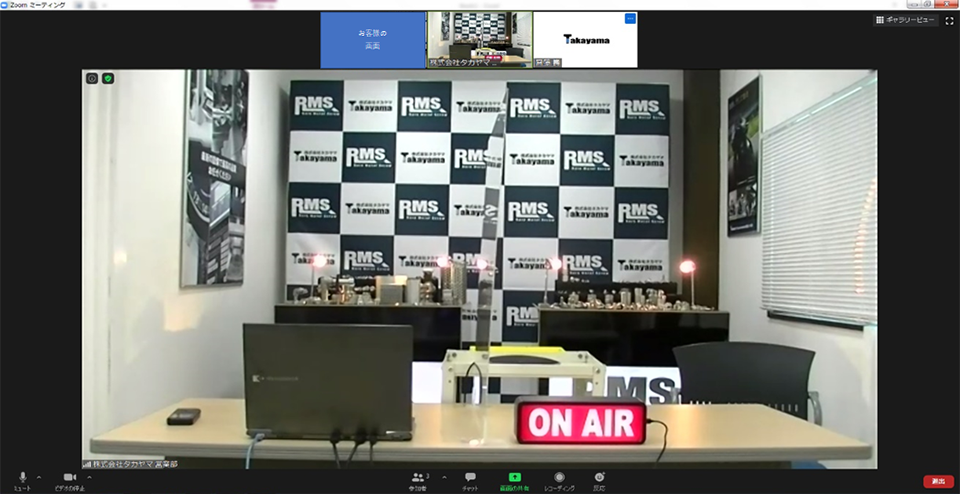Enter full screen mode

[950, 20]
